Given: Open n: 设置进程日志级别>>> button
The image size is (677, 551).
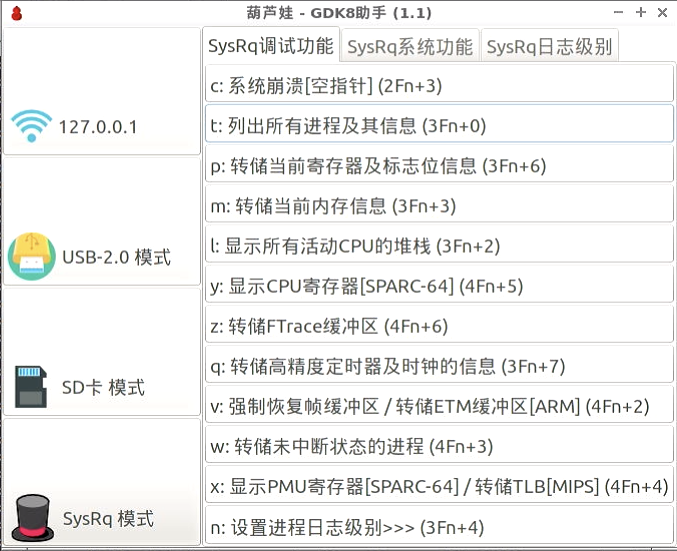Looking at the screenshot, I should (439, 527).
